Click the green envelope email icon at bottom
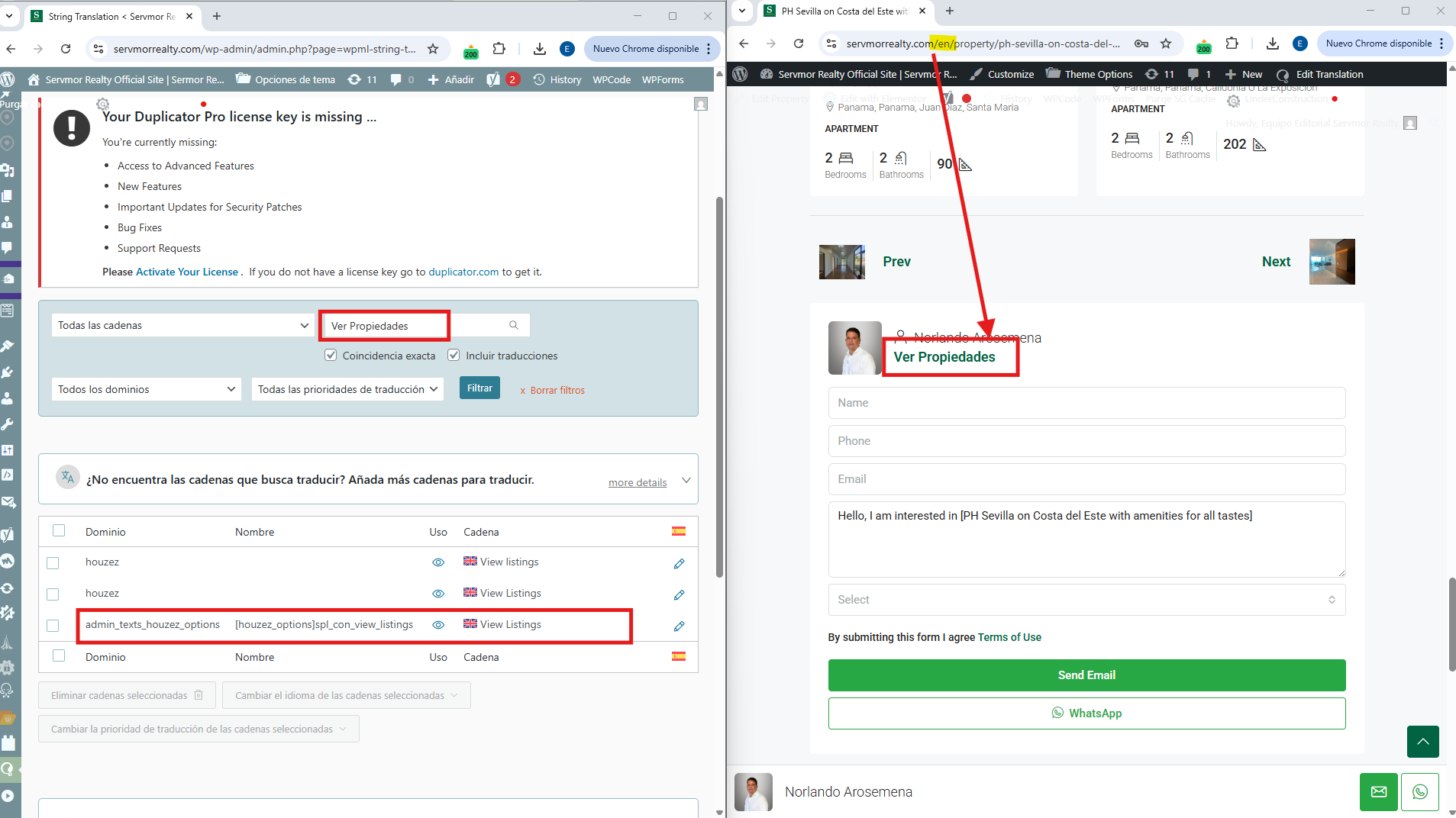The image size is (1456, 818). 1379,792
